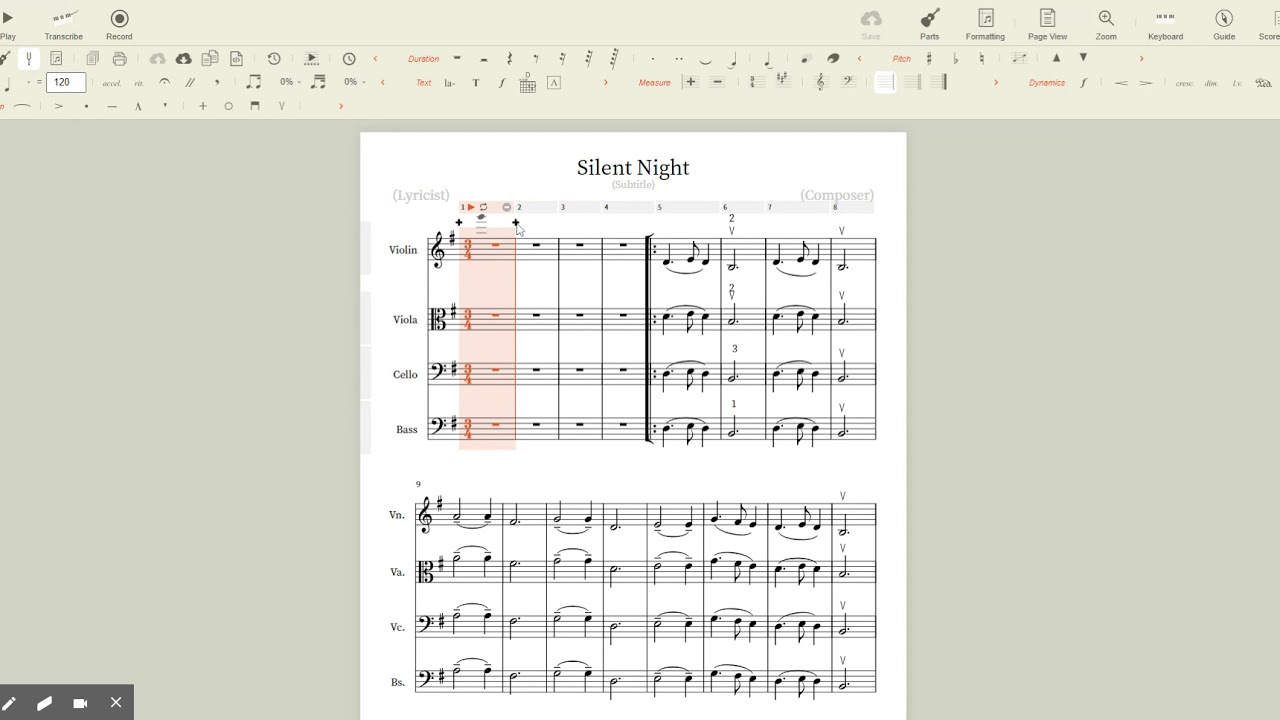Insert treble clef from Measure palette
Screen dimensions: 1280x720
point(822,82)
